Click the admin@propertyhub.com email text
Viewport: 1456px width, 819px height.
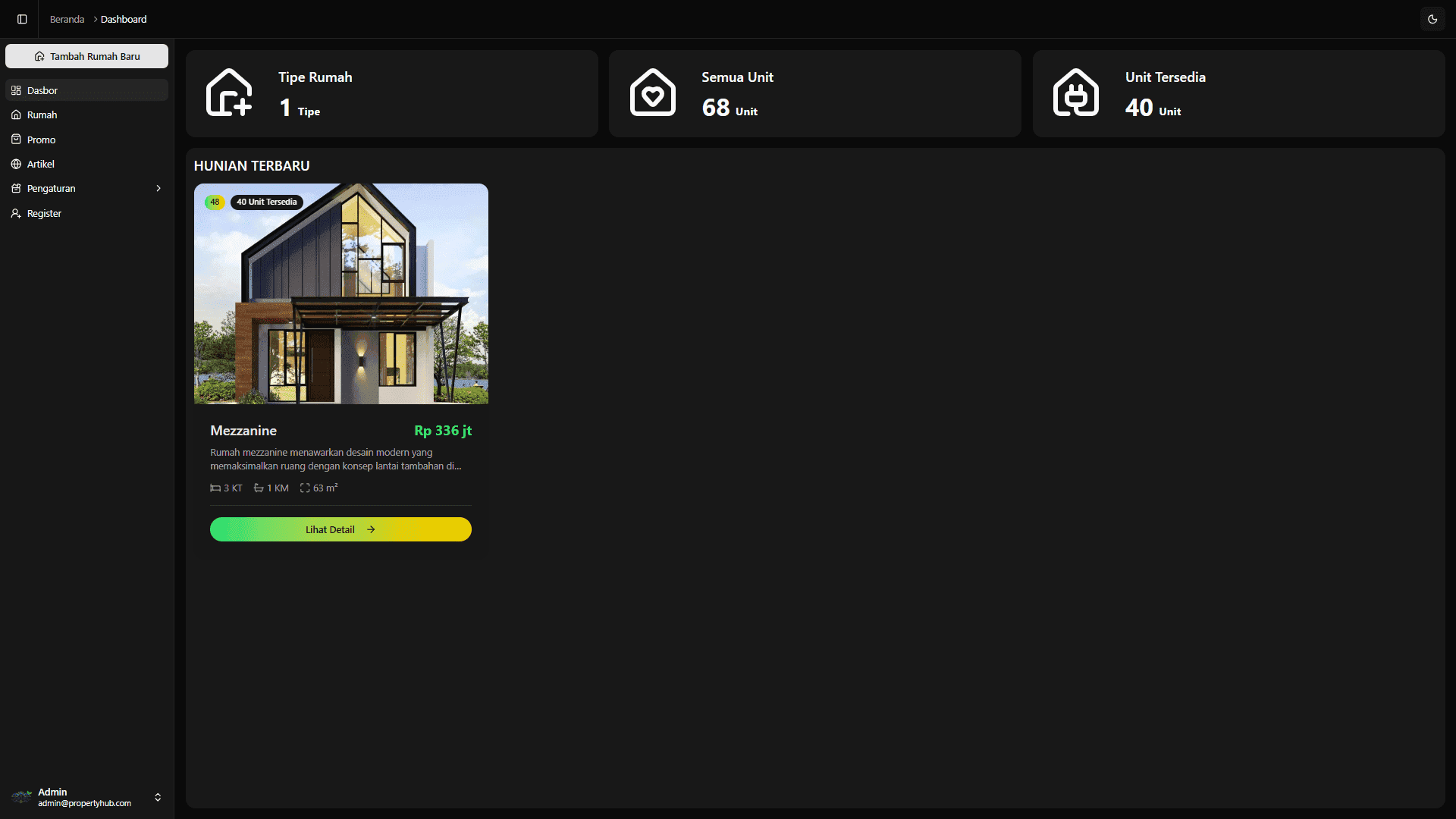(84, 803)
